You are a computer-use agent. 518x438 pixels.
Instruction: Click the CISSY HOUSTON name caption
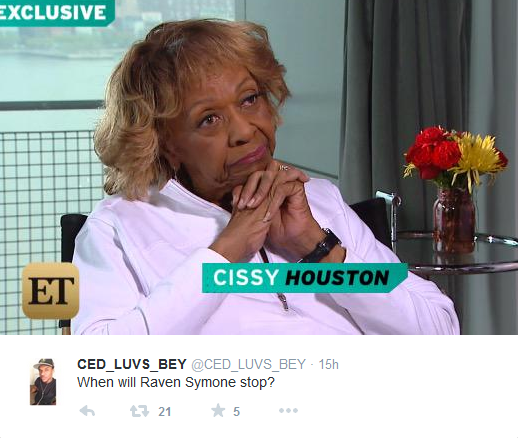[304, 278]
